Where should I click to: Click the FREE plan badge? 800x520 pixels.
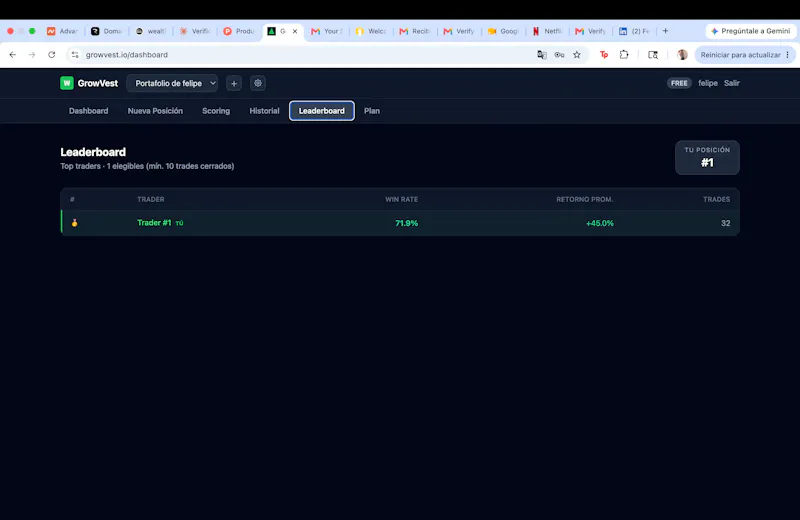coord(679,83)
